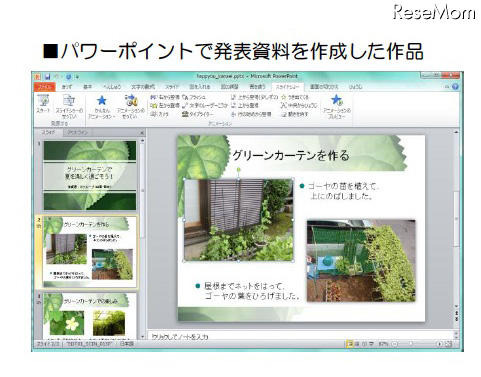Apply the 文字のレーザー text animation
Viewport: 481px width, 377px height.
(205, 106)
